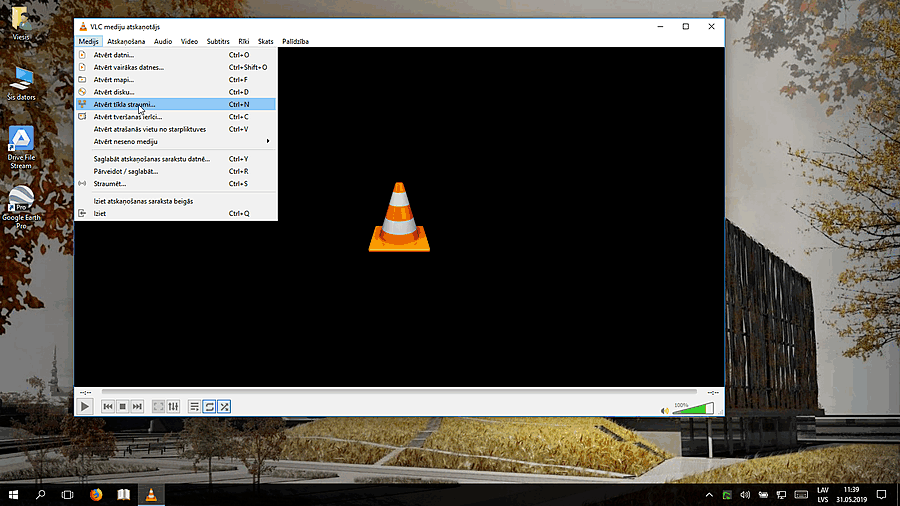Open the book app on taskbar
Image resolution: width=900 pixels, height=506 pixels.
tap(123, 495)
